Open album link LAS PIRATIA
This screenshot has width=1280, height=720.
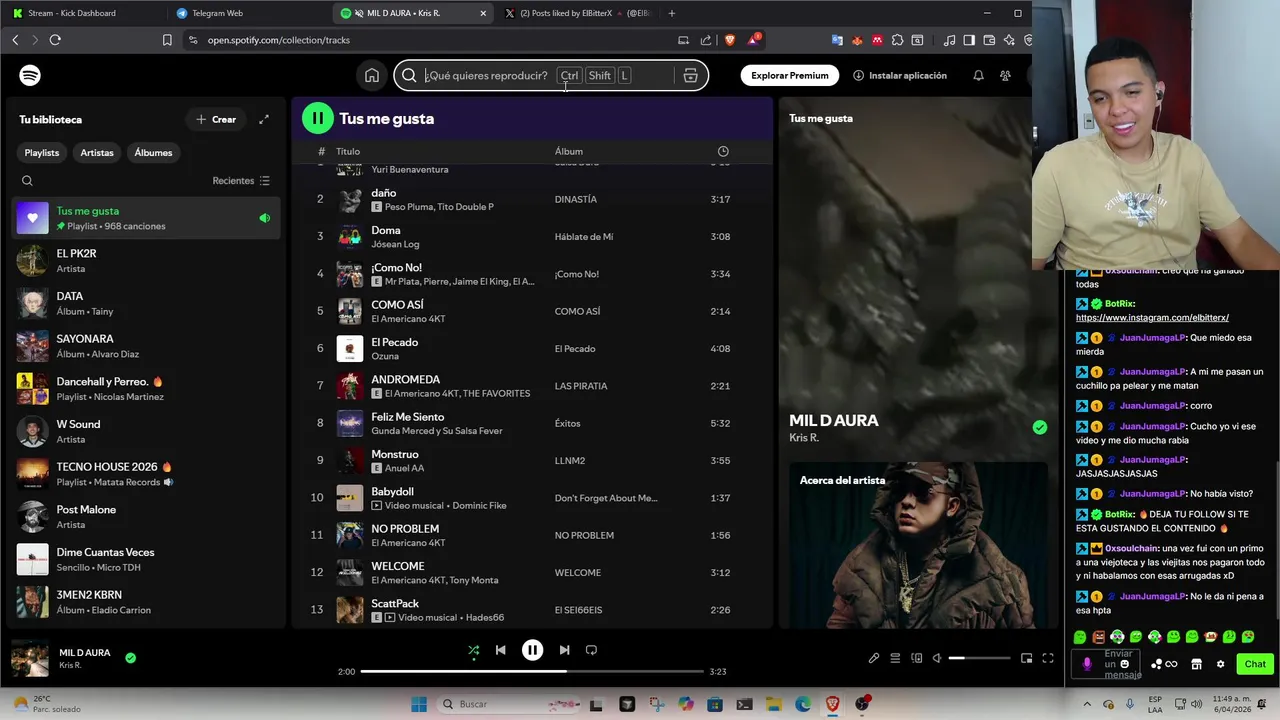coord(581,386)
